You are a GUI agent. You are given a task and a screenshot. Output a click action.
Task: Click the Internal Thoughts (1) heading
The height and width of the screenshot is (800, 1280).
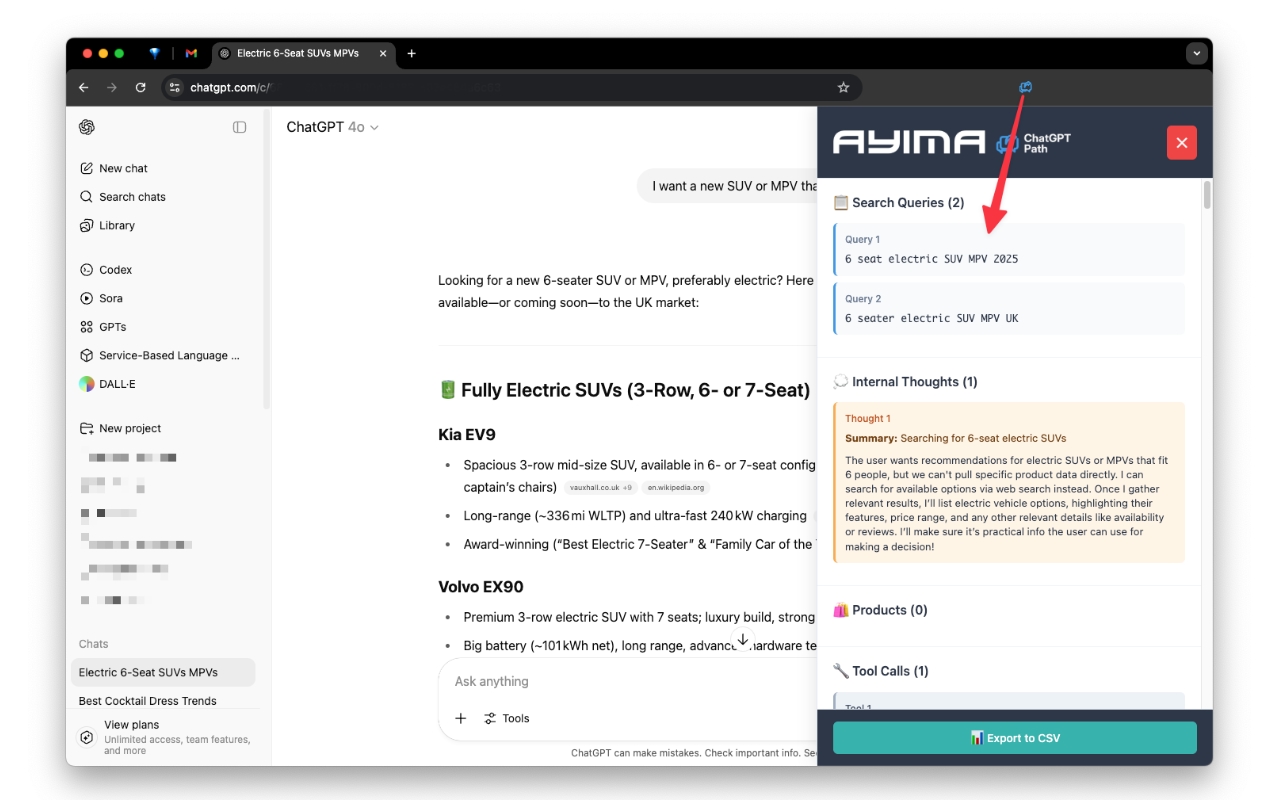tap(905, 382)
